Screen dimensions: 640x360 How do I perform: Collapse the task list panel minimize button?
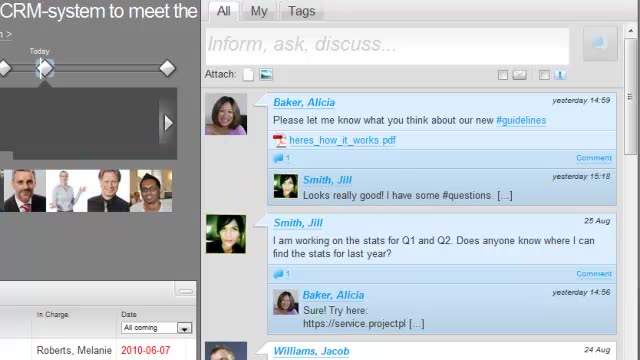(185, 290)
